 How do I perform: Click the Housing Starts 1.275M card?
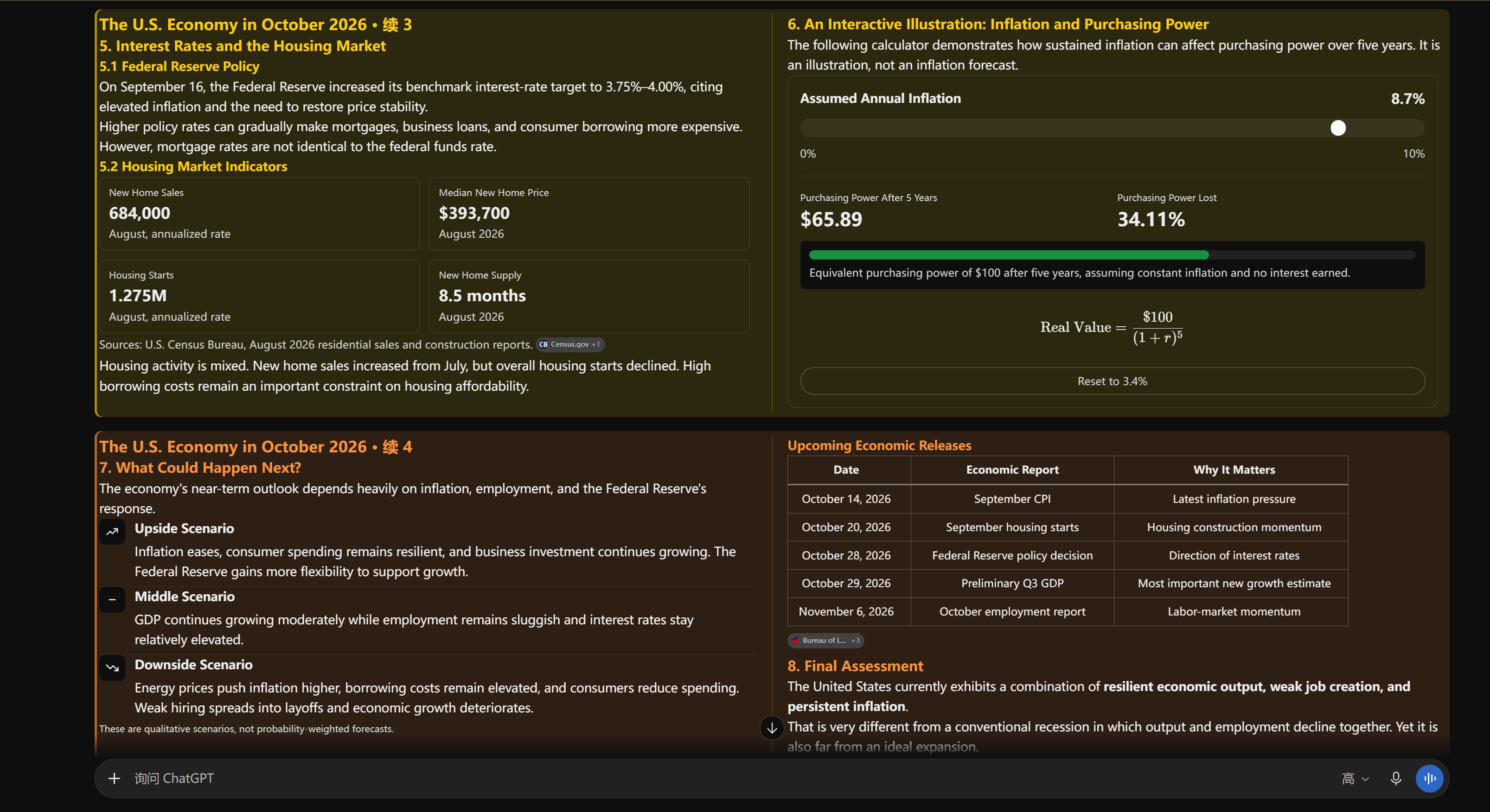point(259,296)
